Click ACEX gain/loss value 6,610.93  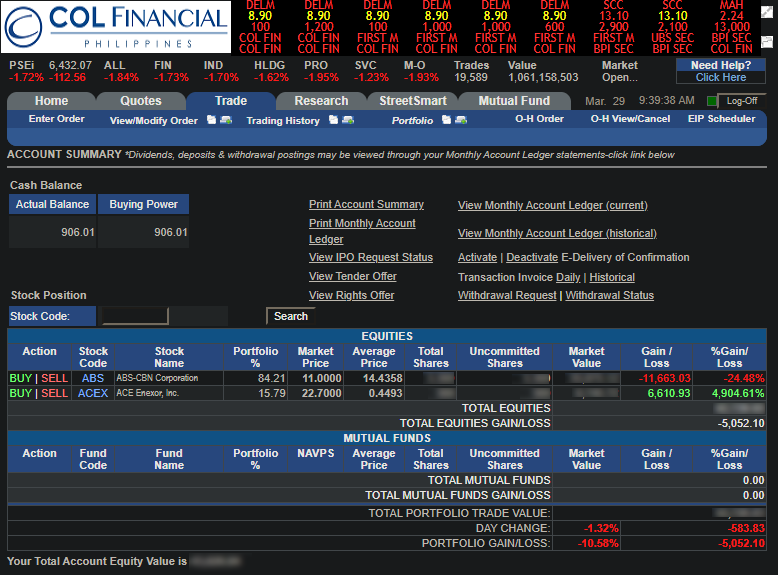668,393
